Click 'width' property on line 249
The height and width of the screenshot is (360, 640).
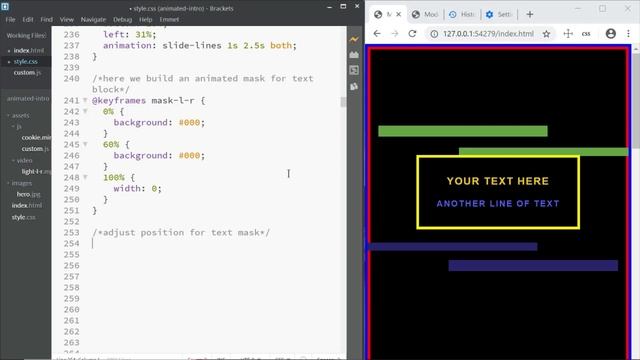[x=127, y=189]
